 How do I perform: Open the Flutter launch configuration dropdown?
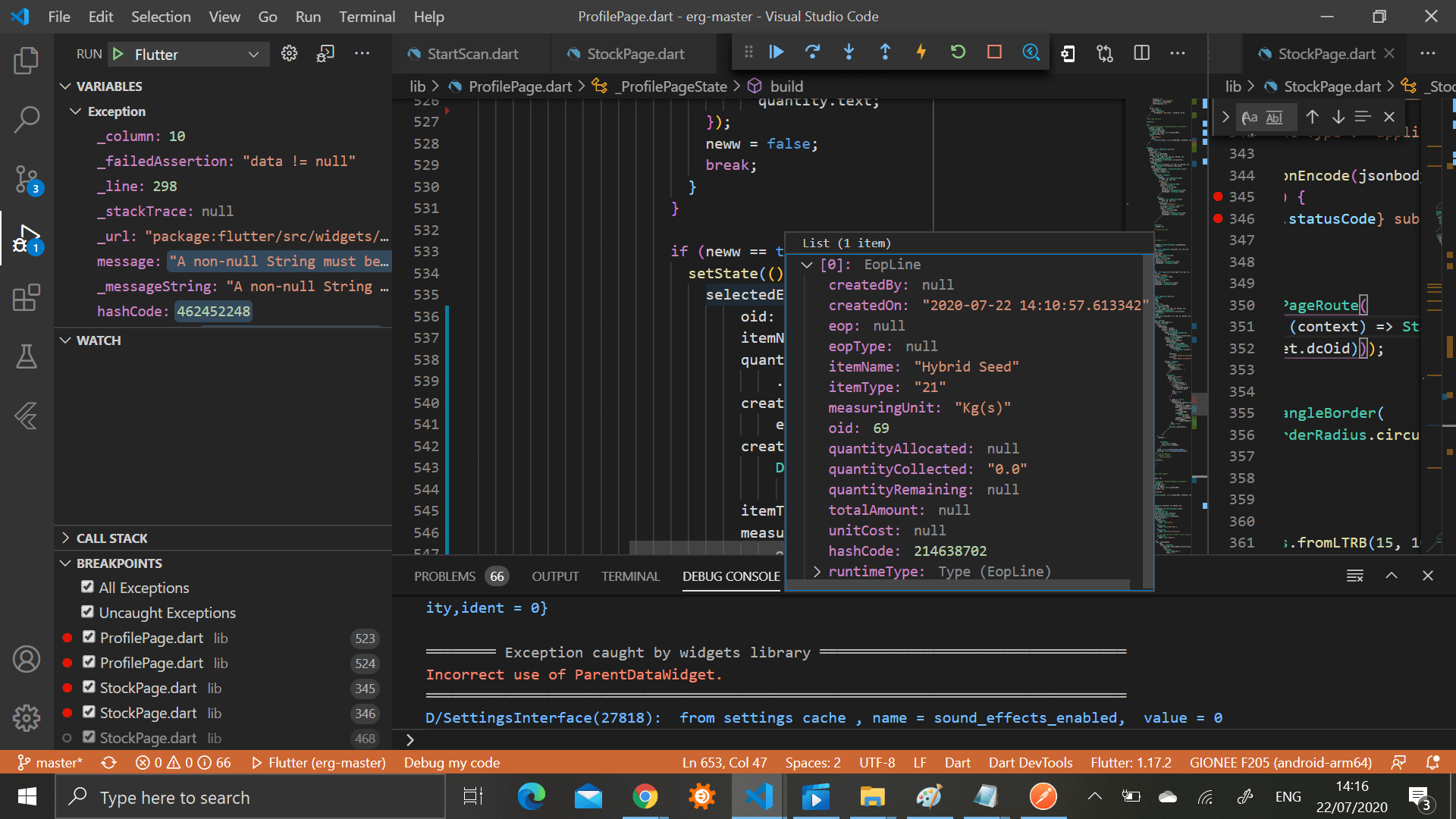point(254,54)
